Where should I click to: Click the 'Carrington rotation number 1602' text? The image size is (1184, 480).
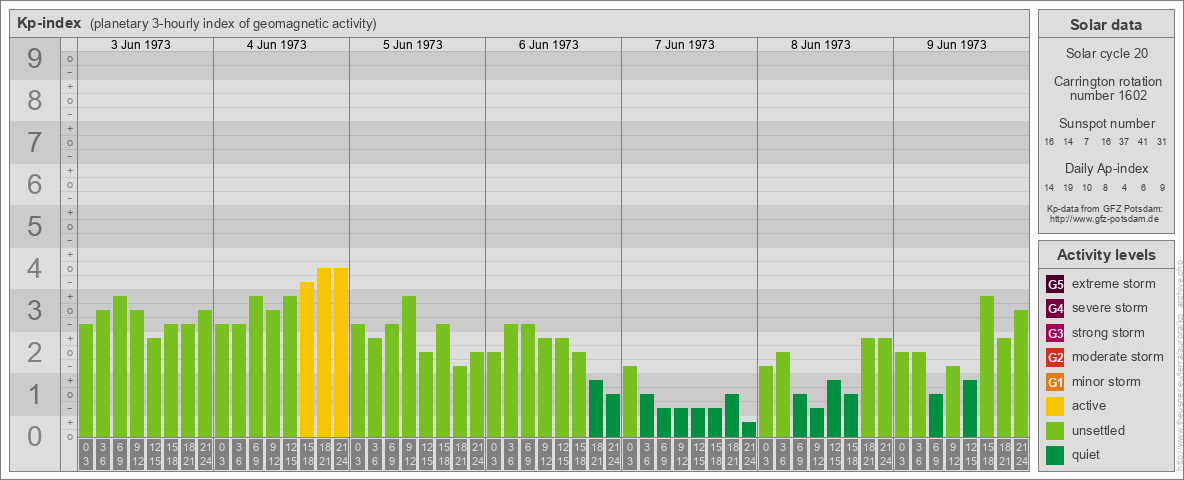tap(1107, 88)
